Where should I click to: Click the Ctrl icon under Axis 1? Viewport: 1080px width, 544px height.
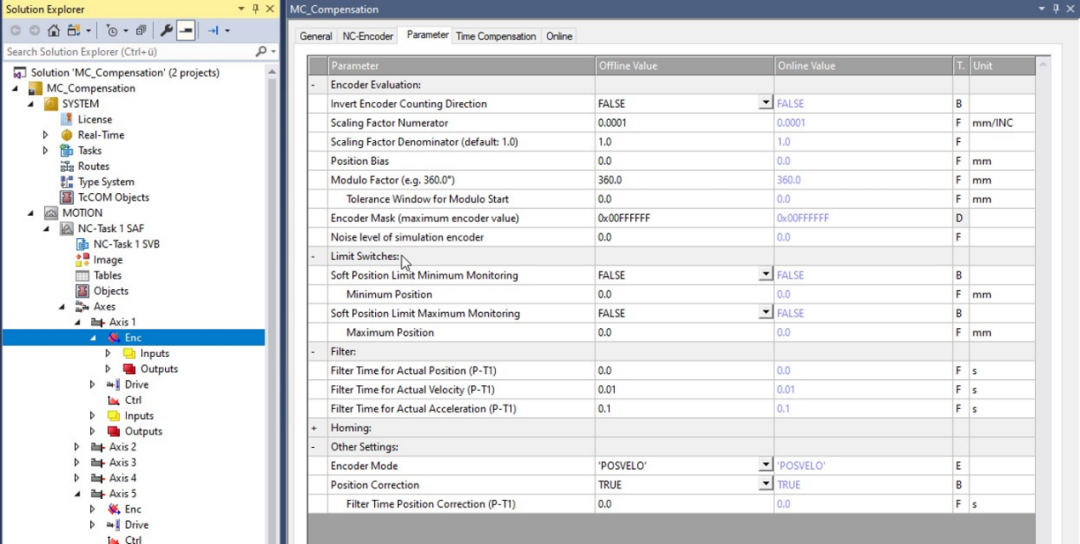click(x=114, y=400)
